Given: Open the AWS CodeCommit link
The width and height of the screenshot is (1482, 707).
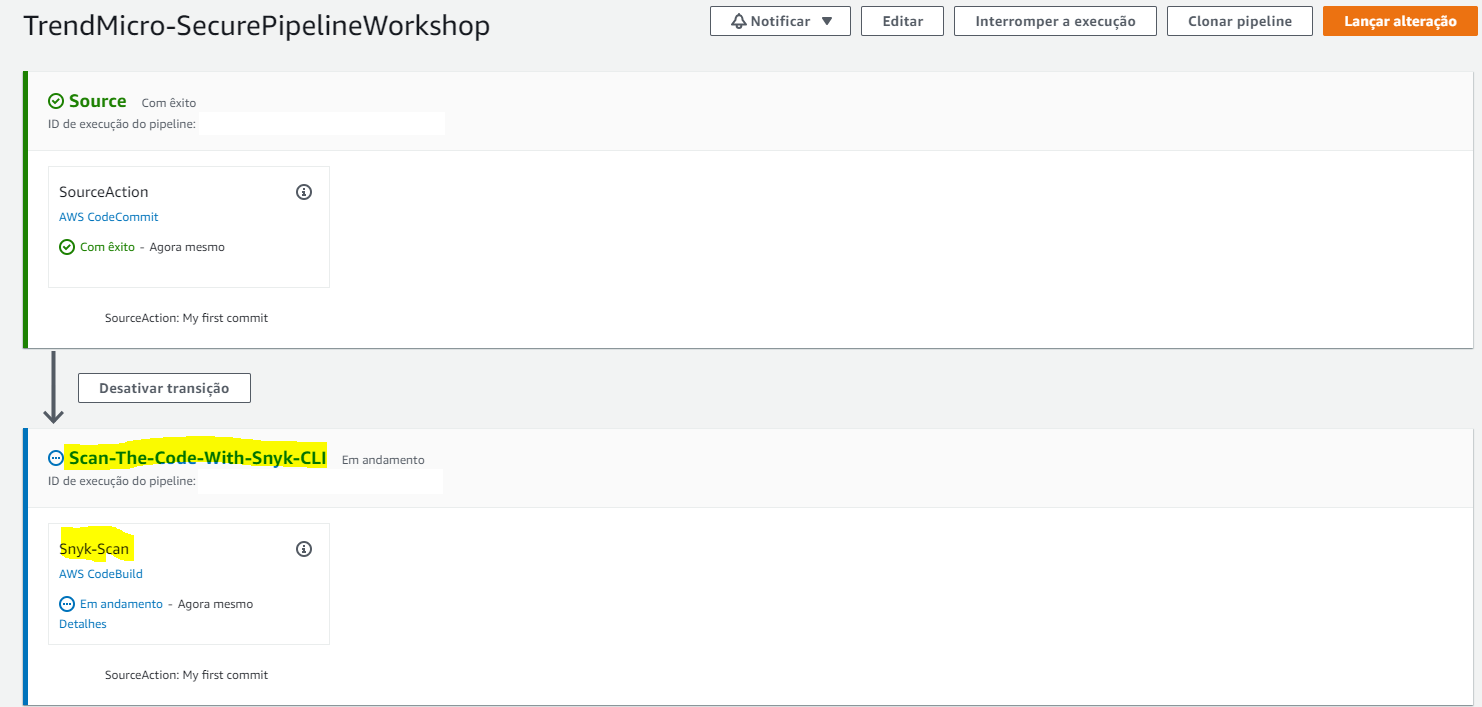Looking at the screenshot, I should 108,217.
